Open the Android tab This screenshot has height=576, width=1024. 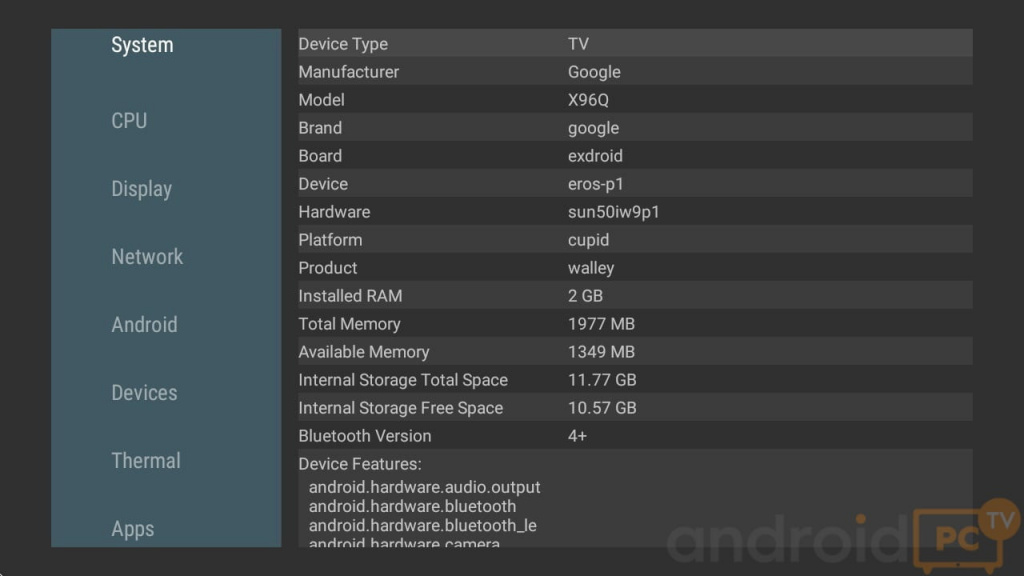point(144,325)
